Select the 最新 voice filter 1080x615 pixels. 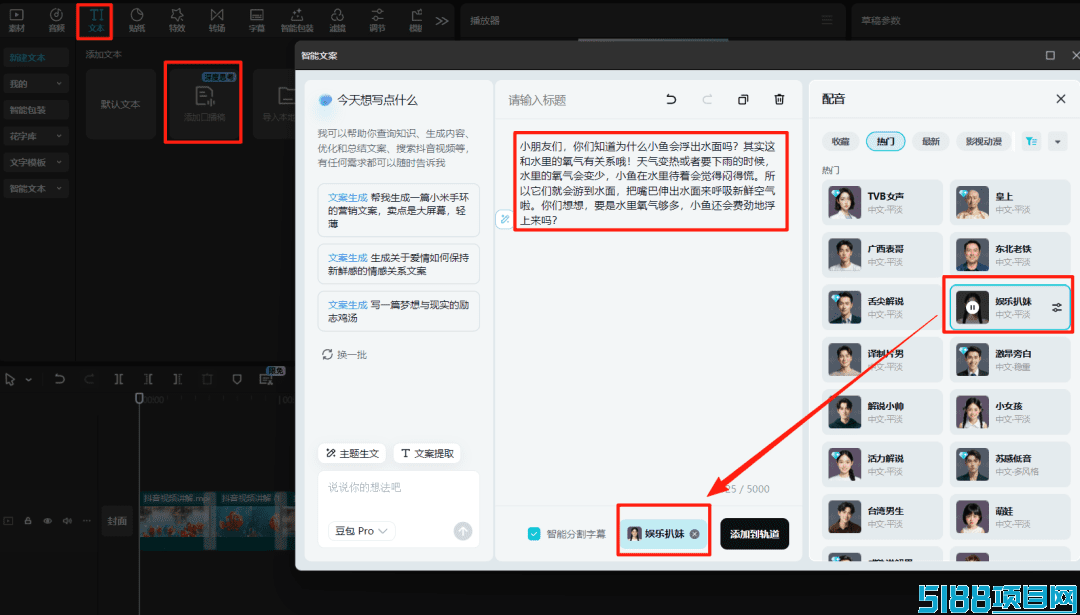pyautogui.click(x=931, y=141)
